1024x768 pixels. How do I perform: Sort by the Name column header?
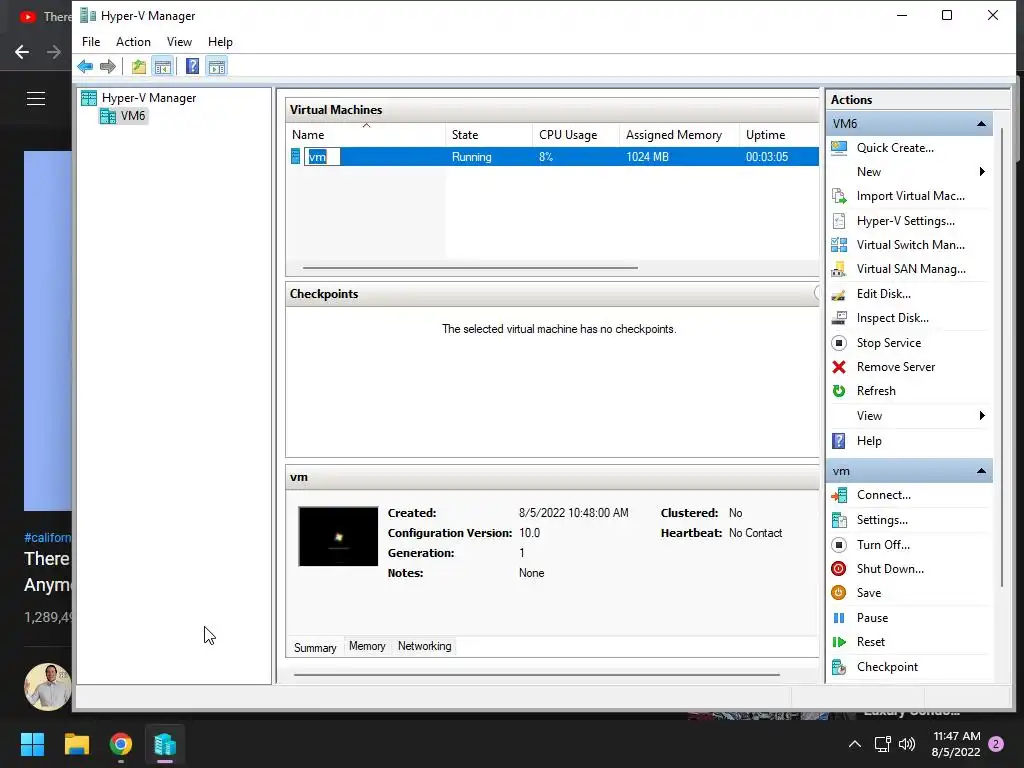coord(366,135)
